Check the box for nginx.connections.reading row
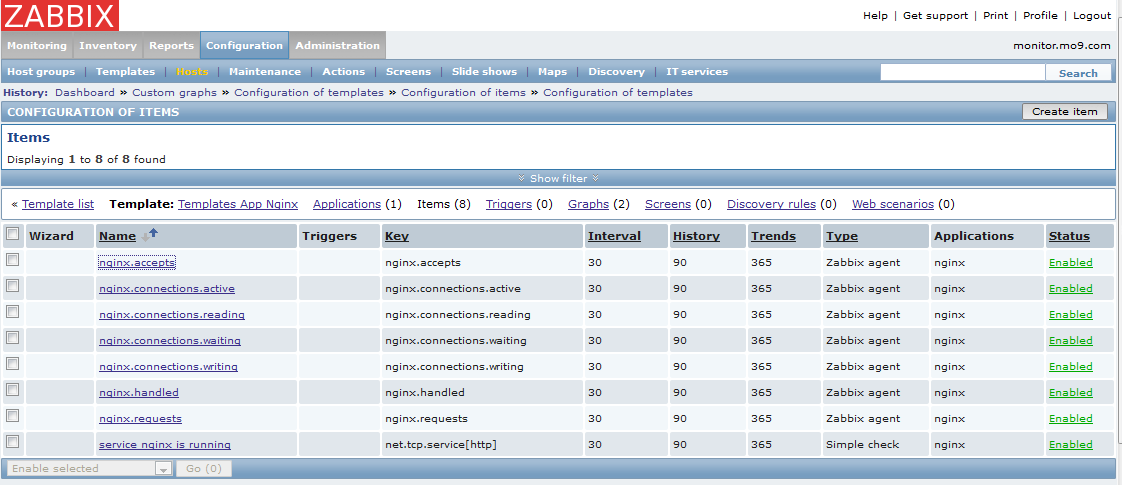The height and width of the screenshot is (485, 1122). (12, 312)
